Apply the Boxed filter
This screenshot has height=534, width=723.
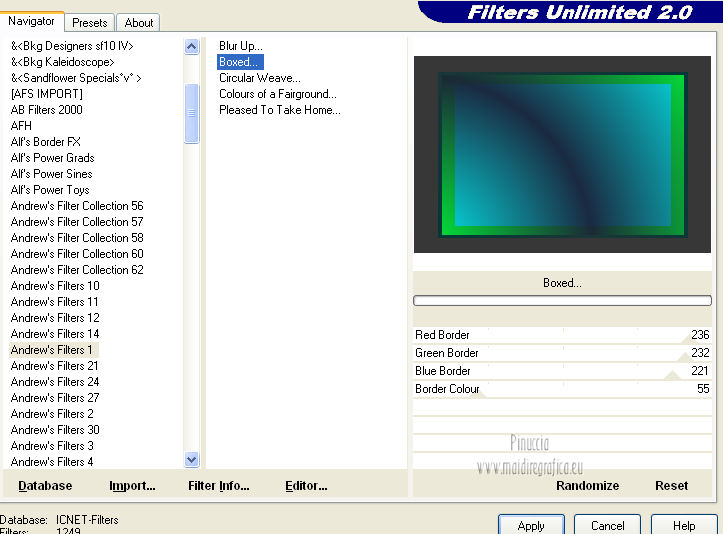[x=531, y=525]
